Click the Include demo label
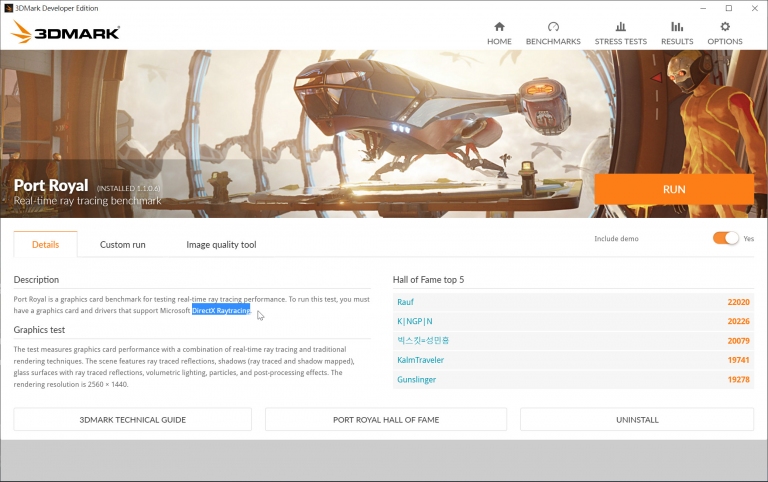This screenshot has height=482, width=768. point(616,239)
